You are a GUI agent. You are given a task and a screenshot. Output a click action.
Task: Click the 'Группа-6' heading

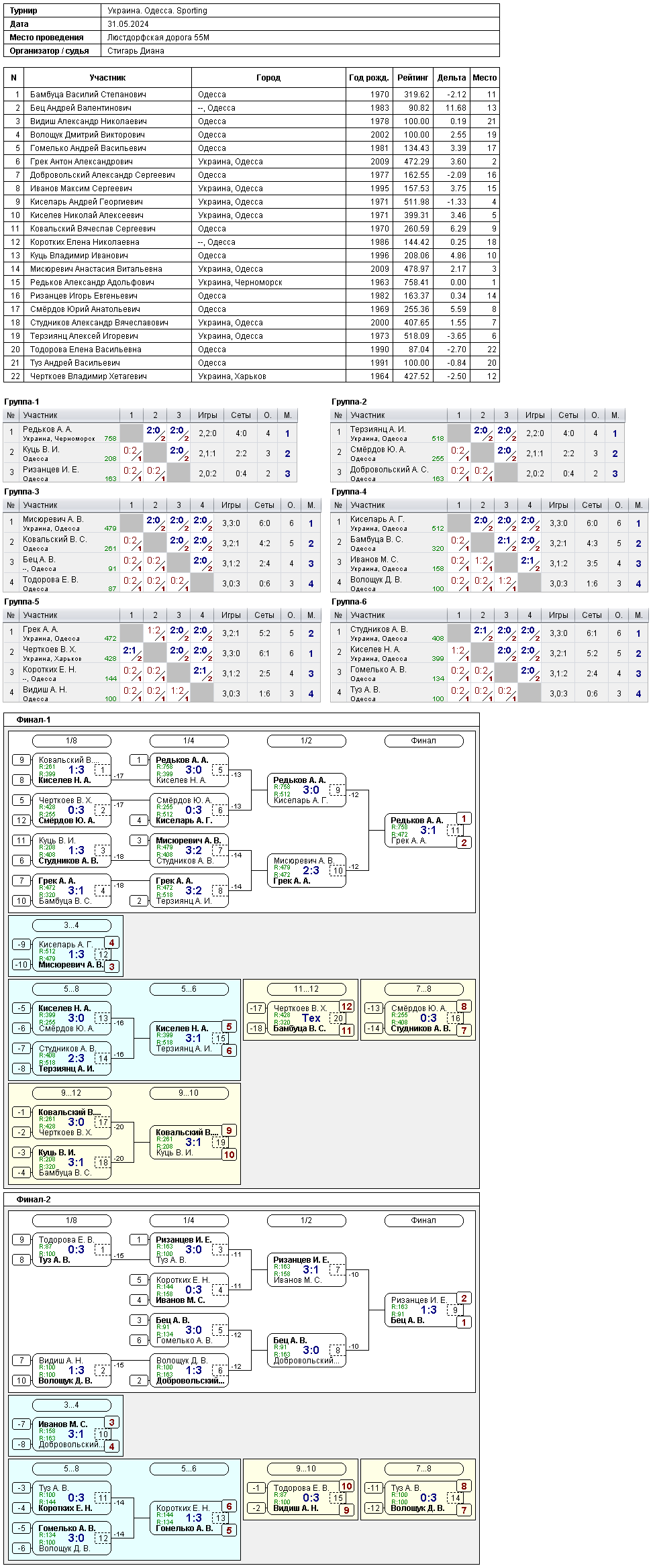pos(349,602)
